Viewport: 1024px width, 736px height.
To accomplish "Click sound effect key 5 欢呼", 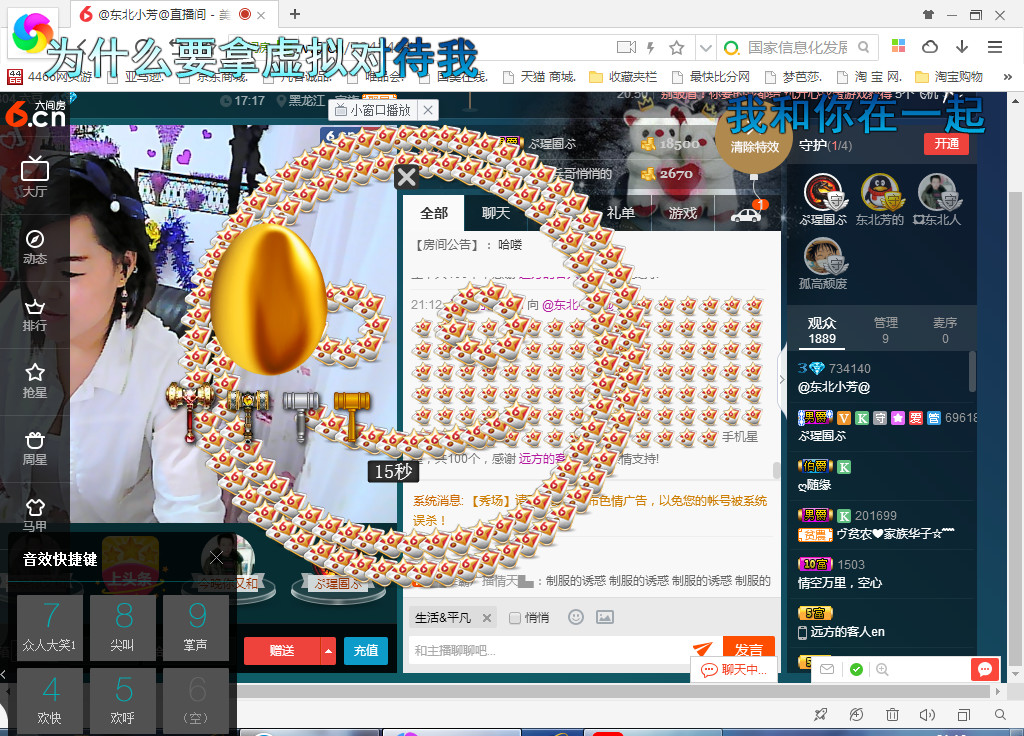I will click(123, 701).
